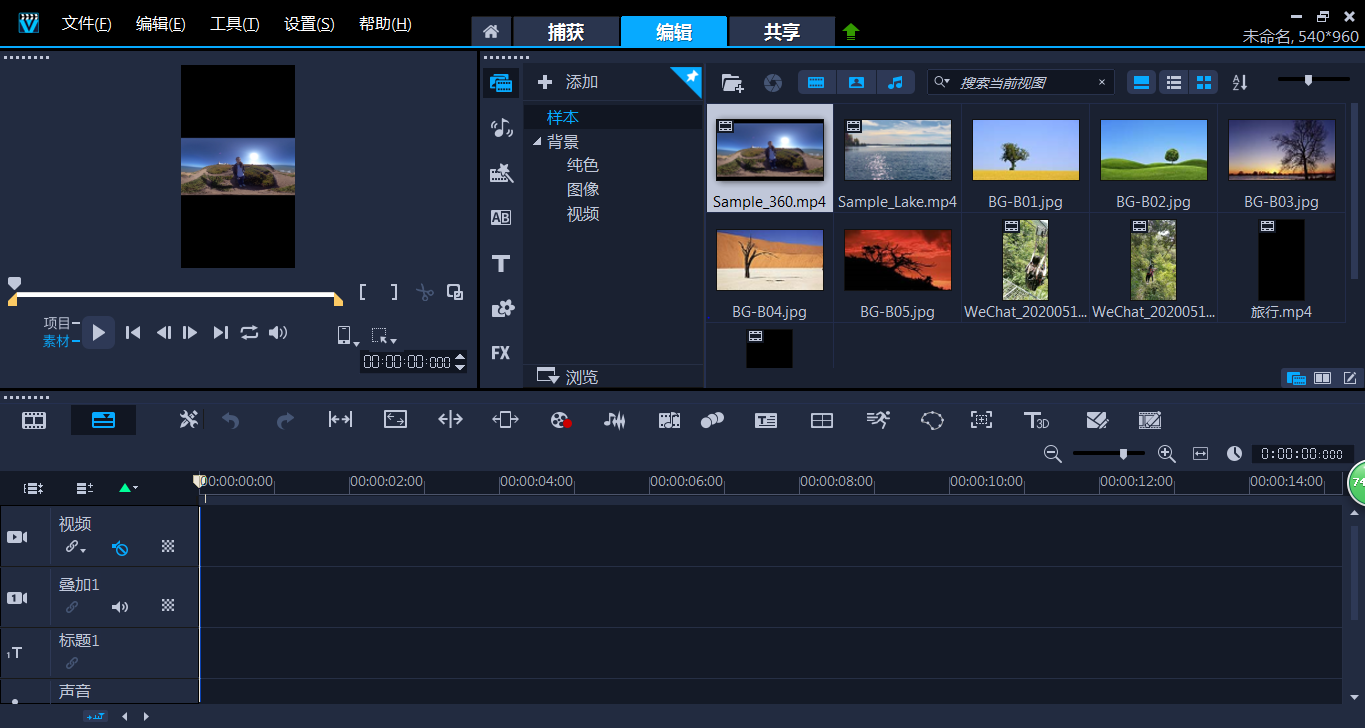This screenshot has height=728, width=1365.
Task: Open the Transitions AB panel
Action: pyautogui.click(x=501, y=218)
